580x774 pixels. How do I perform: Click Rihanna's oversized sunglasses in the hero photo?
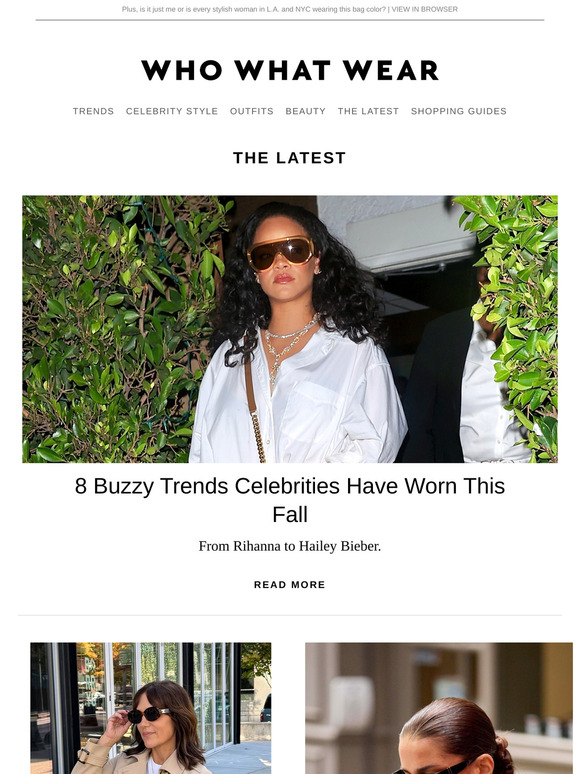(x=280, y=253)
